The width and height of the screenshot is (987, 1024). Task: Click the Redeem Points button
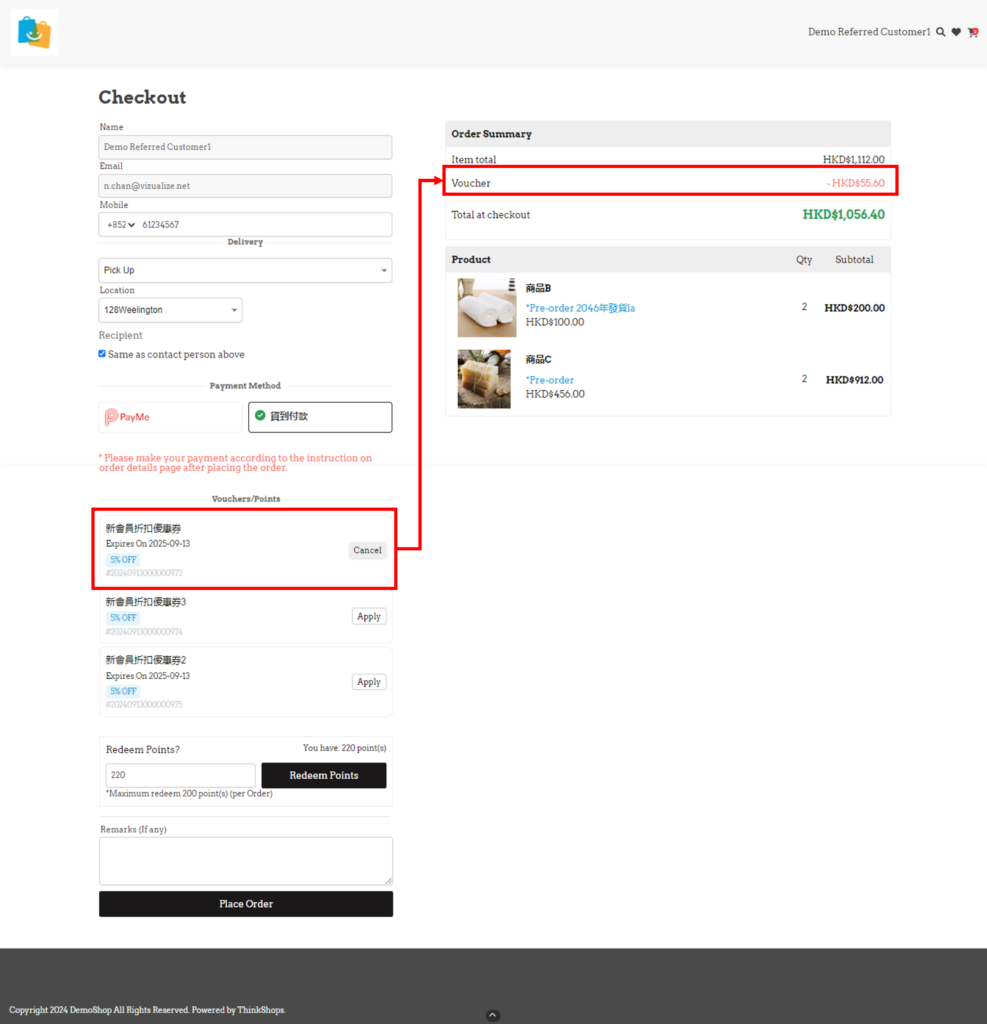pyautogui.click(x=323, y=775)
